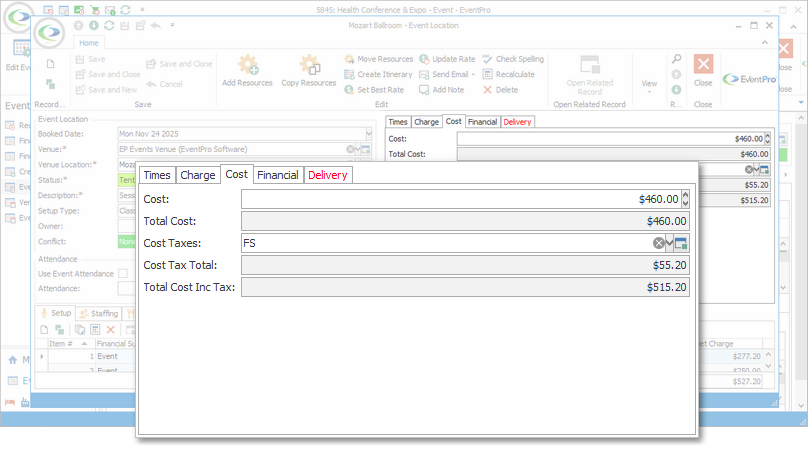
Task: Open the Staffing tab
Action: point(99,313)
